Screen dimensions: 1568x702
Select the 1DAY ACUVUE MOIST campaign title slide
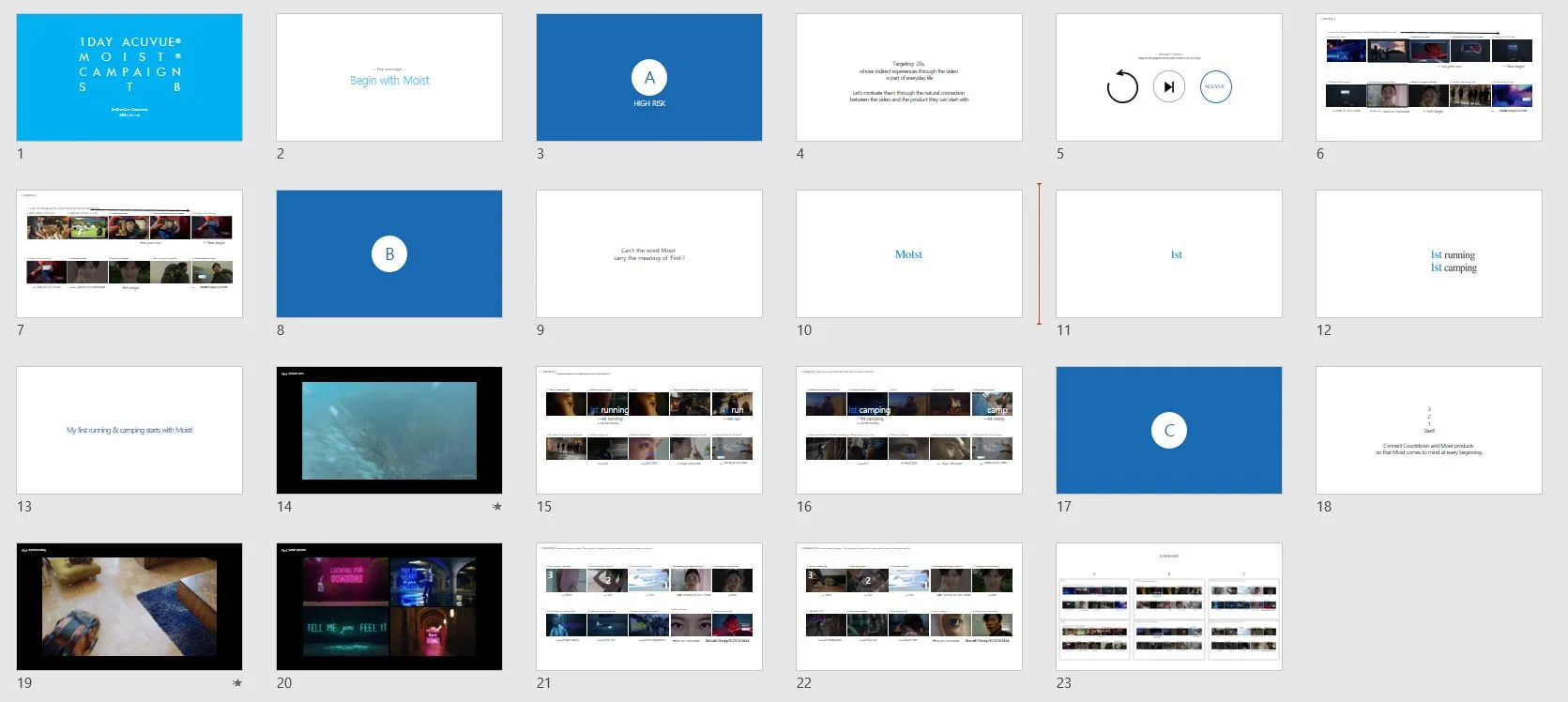(129, 78)
